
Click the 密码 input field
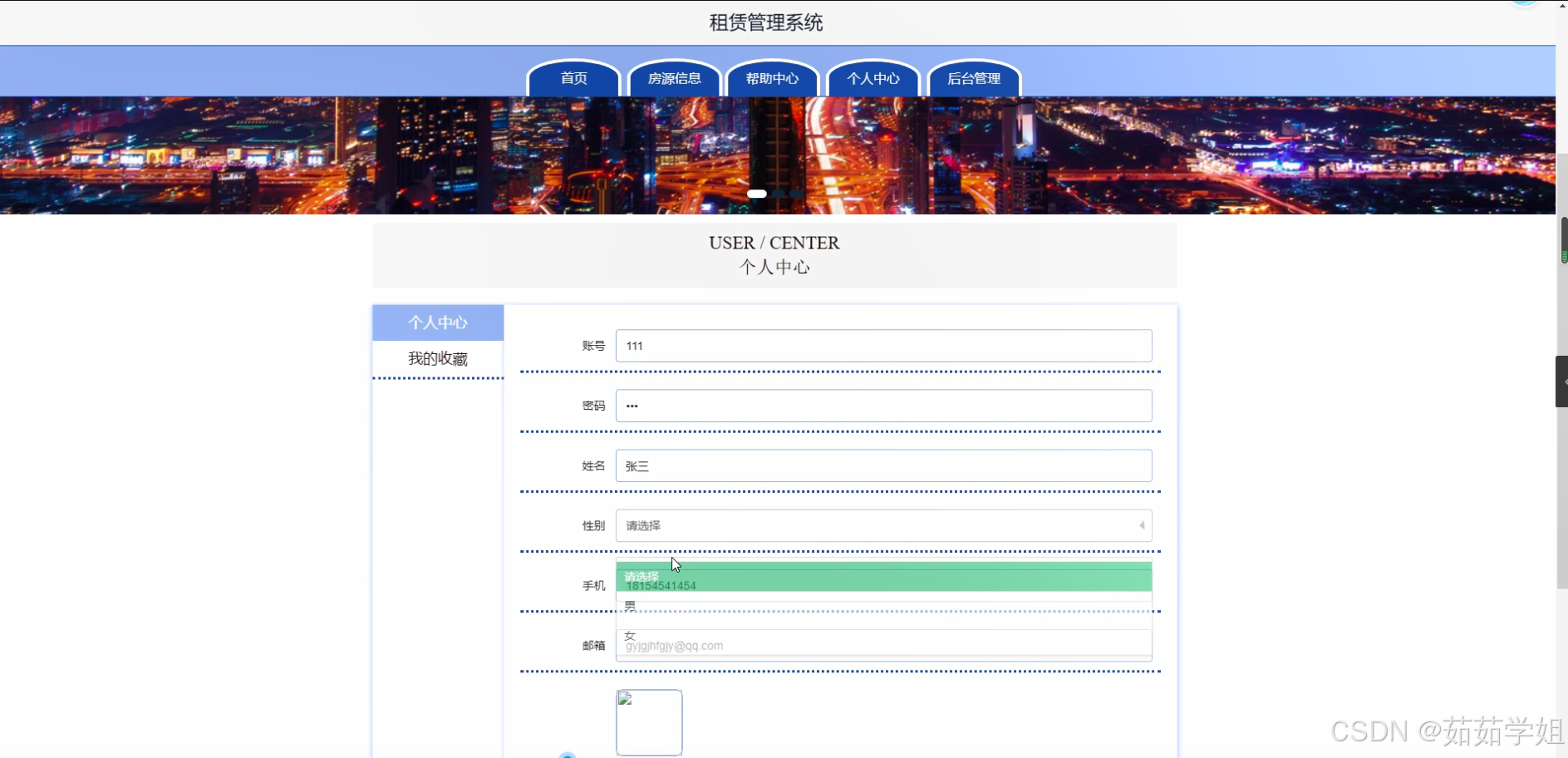(x=883, y=406)
